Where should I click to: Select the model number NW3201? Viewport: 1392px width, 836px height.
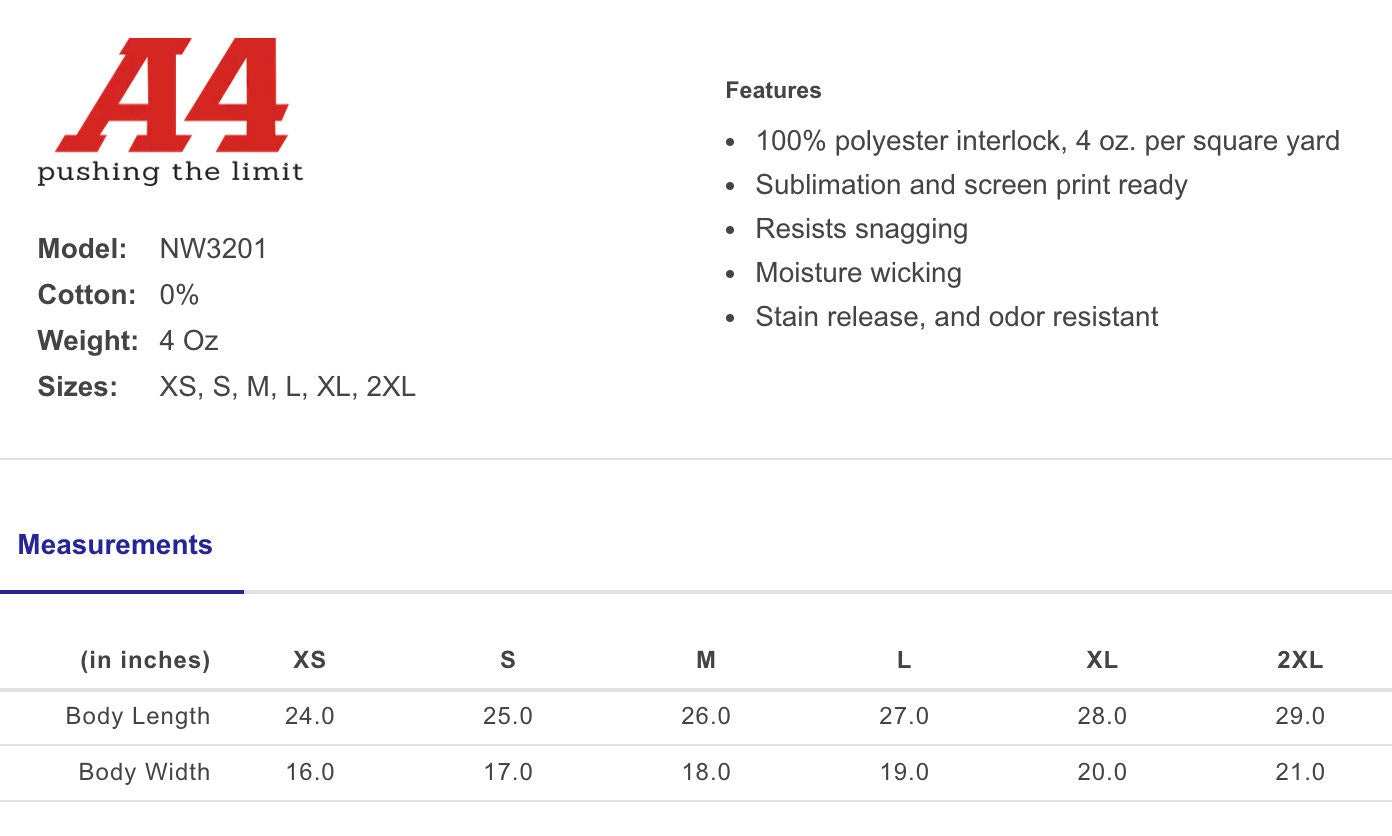click(x=213, y=249)
